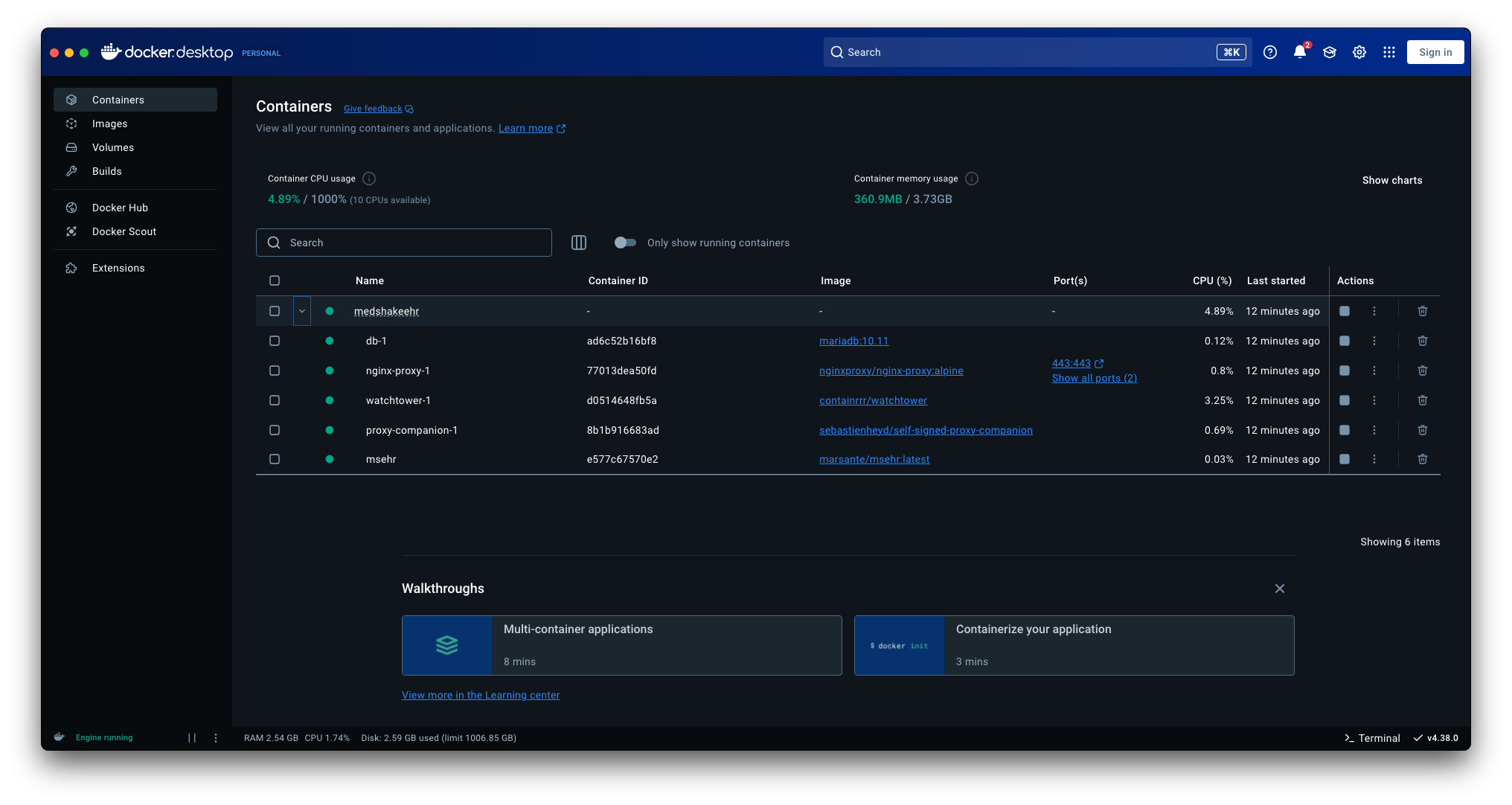Open Containers in sidebar
This screenshot has height=805, width=1512.
click(135, 100)
